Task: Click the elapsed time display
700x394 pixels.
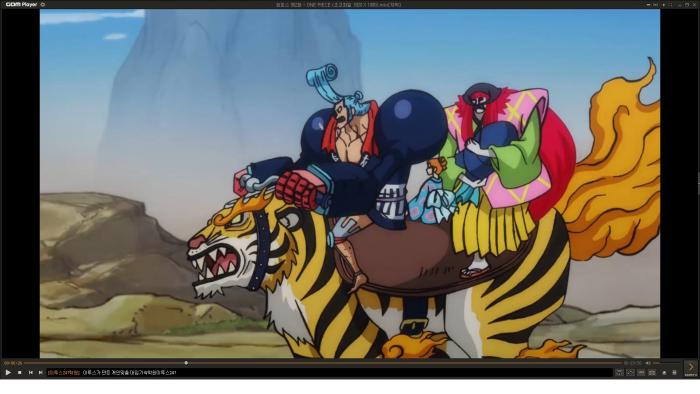Action: click(x=13, y=363)
